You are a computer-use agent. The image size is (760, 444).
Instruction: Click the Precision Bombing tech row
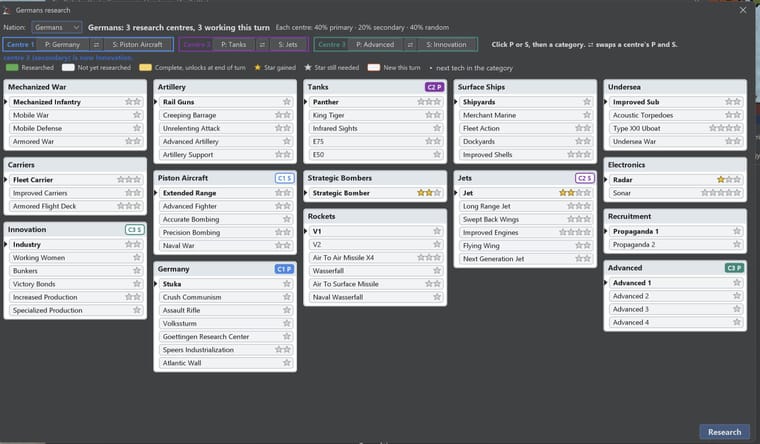click(x=226, y=232)
